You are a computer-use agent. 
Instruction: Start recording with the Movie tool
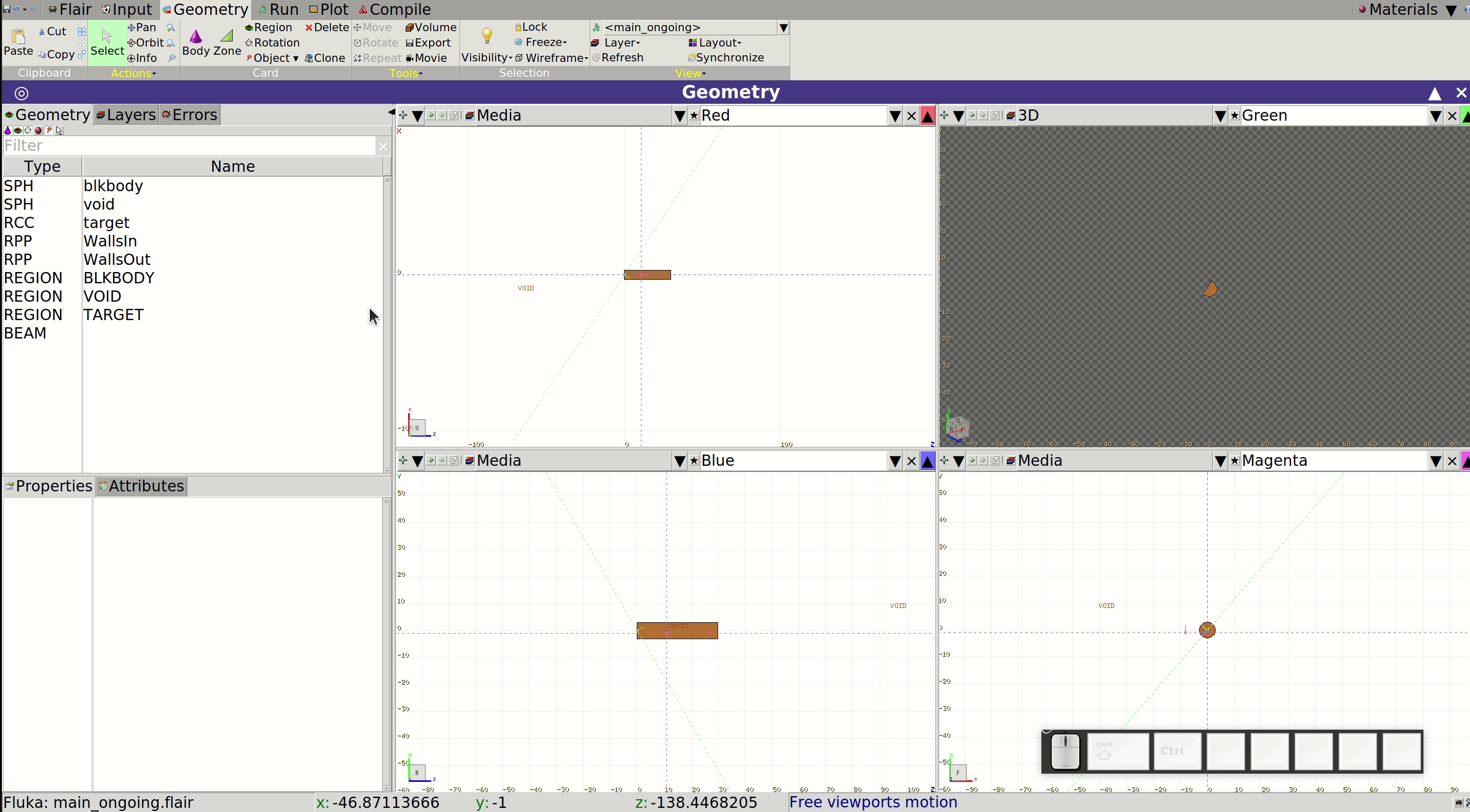pyautogui.click(x=426, y=58)
